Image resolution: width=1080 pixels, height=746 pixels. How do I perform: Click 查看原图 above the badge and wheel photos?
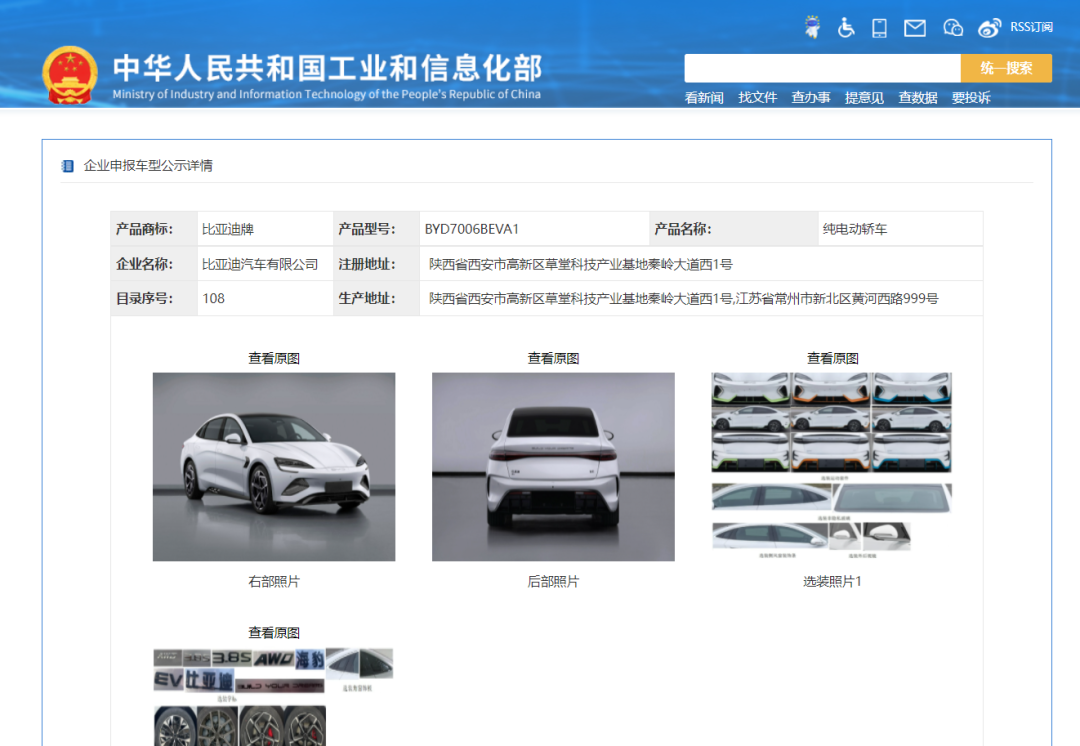(x=273, y=632)
